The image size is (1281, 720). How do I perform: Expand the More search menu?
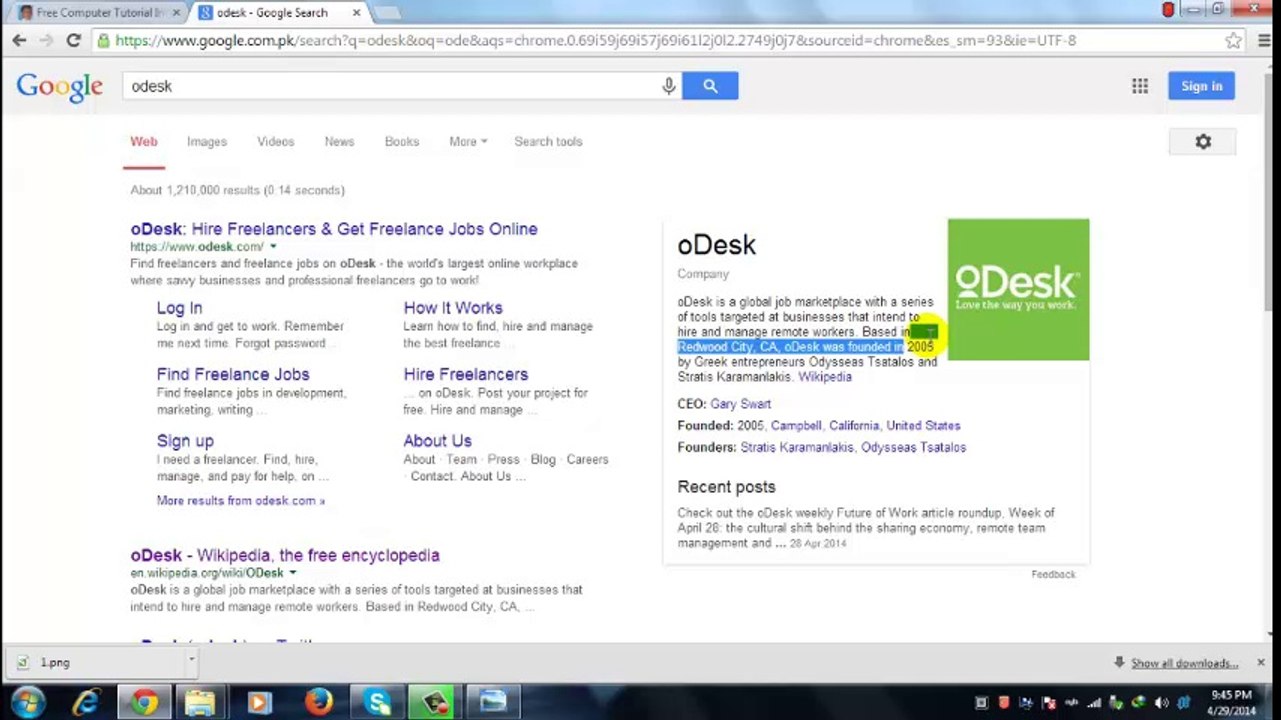pos(468,142)
